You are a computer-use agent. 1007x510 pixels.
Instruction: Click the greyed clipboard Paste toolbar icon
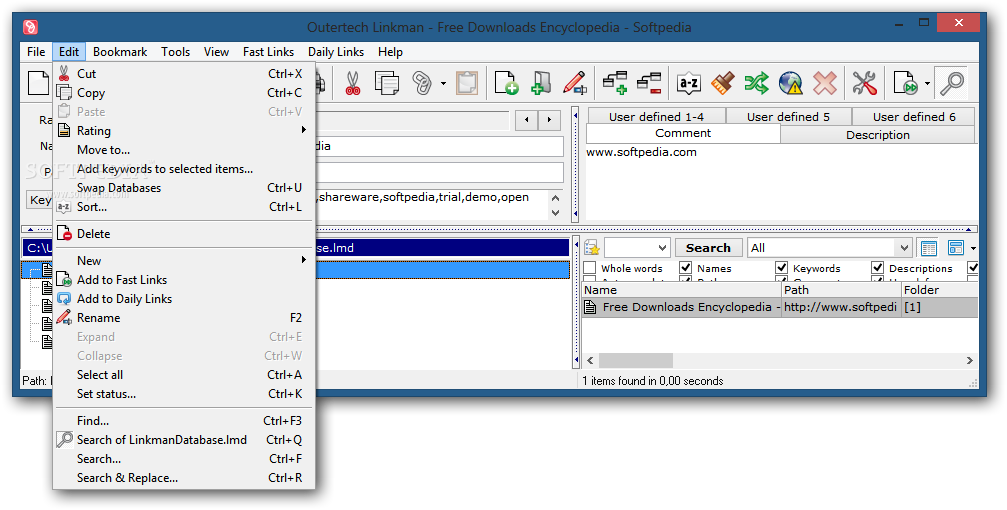click(x=467, y=84)
